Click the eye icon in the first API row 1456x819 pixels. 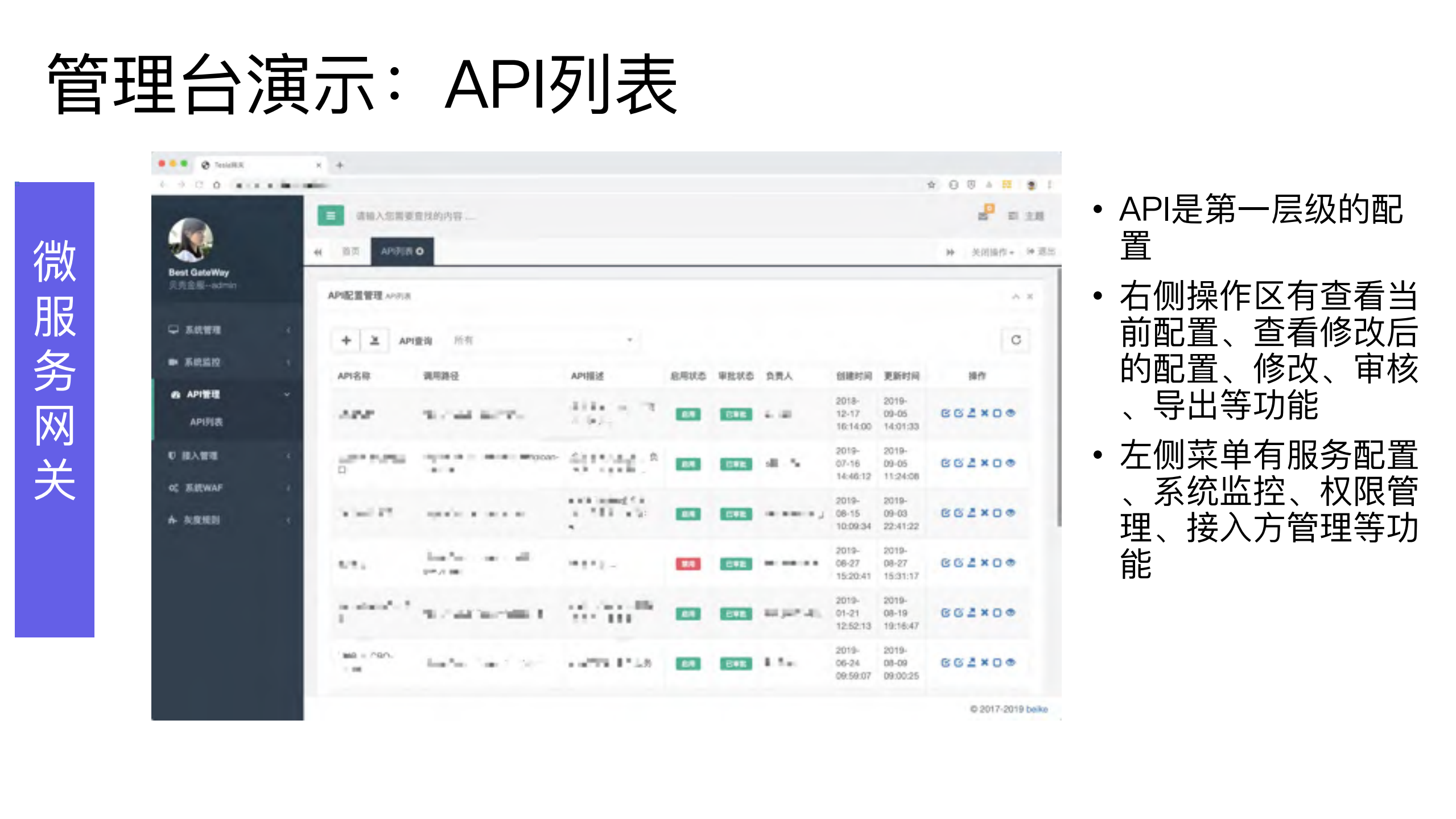pos(1011,414)
